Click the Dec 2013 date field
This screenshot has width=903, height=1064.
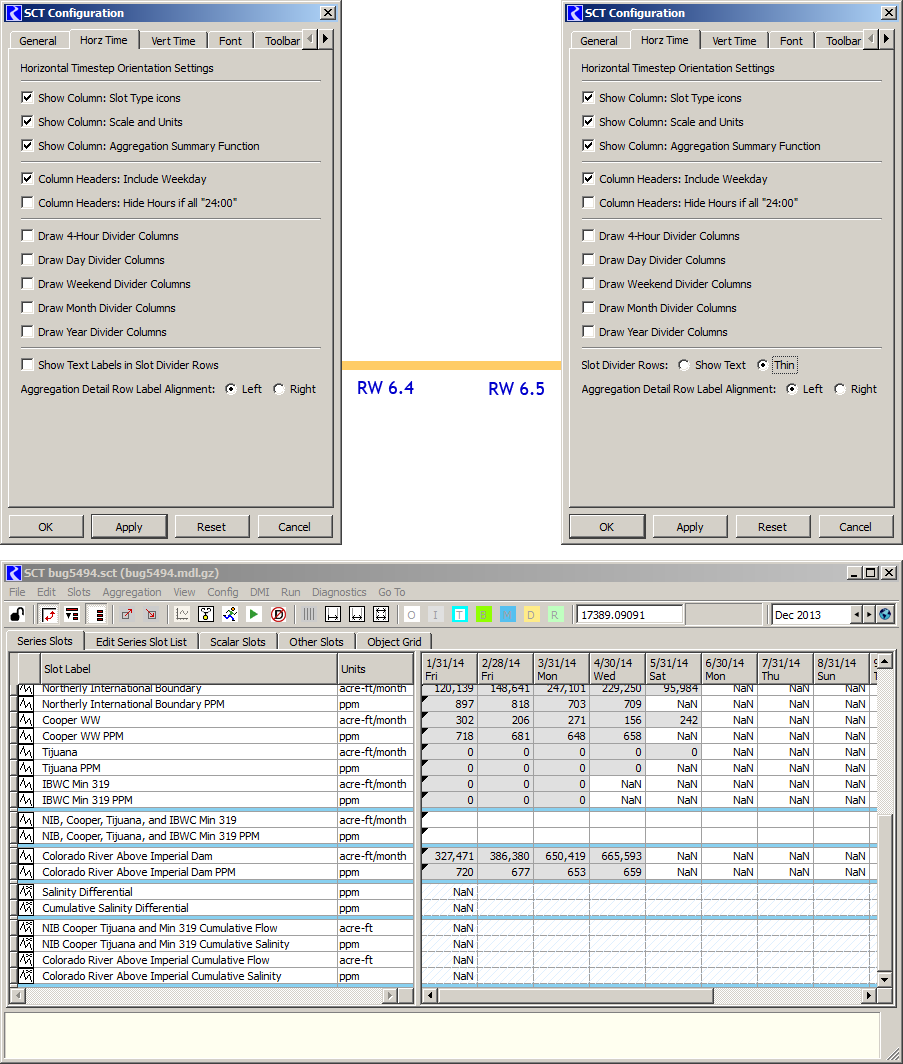coord(811,615)
